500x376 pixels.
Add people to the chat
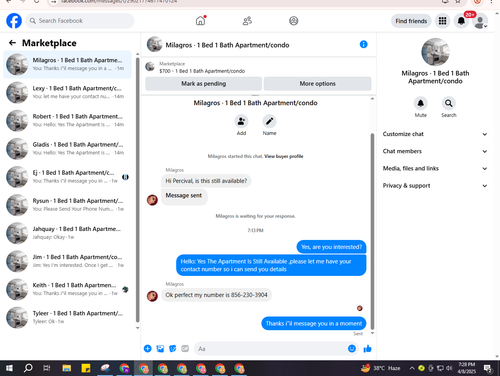(x=241, y=121)
